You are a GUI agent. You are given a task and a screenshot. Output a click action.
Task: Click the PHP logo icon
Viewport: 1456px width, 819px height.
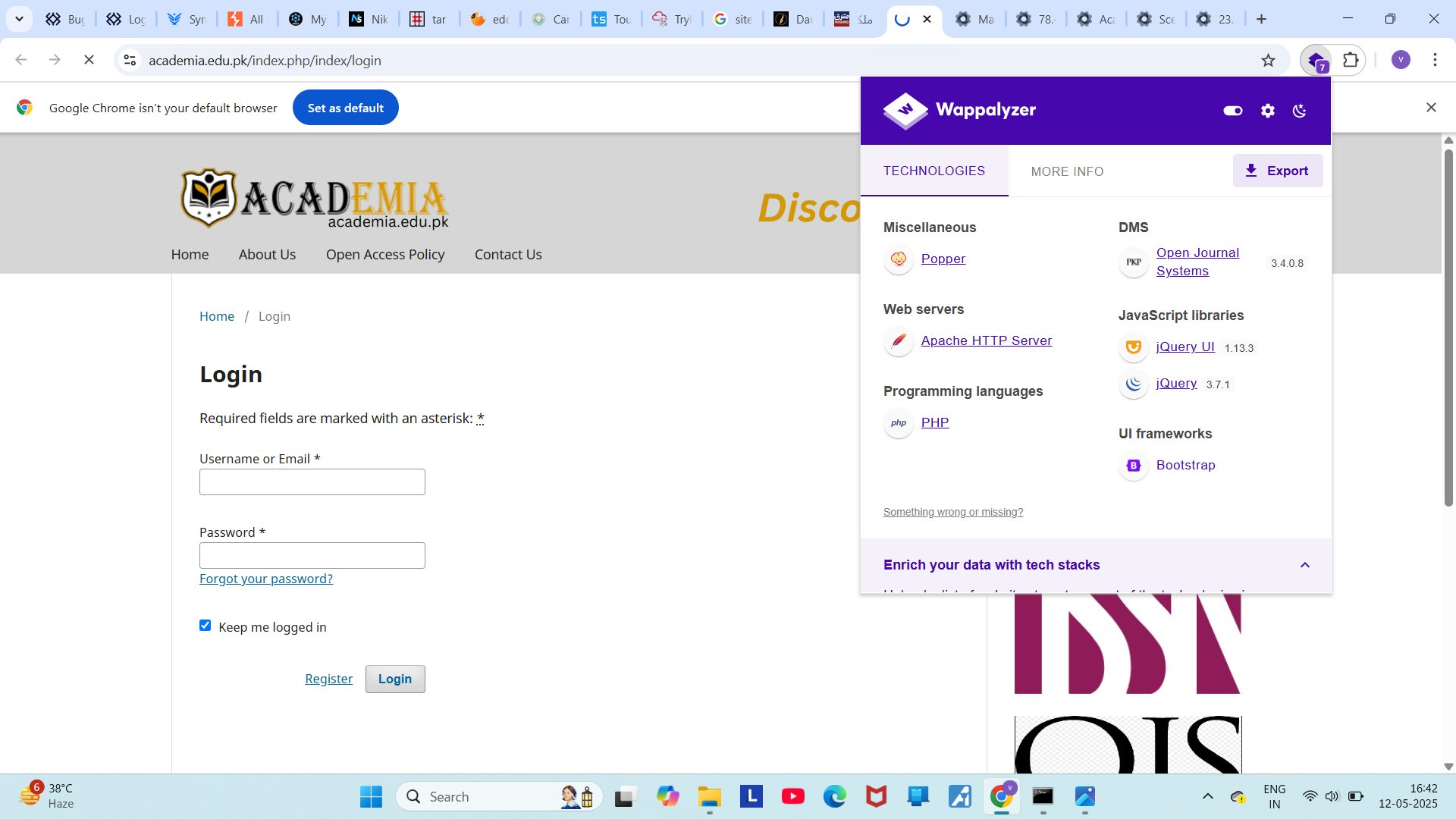[x=899, y=423]
